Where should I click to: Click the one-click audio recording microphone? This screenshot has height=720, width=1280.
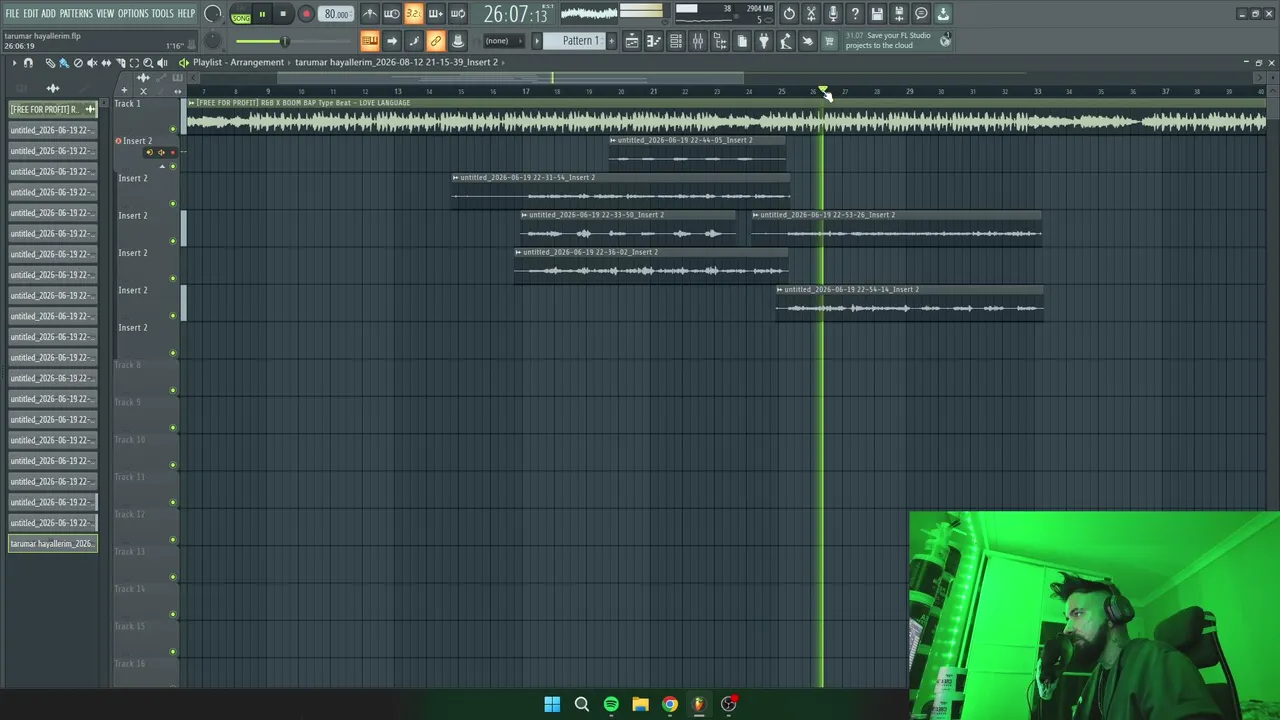click(833, 14)
